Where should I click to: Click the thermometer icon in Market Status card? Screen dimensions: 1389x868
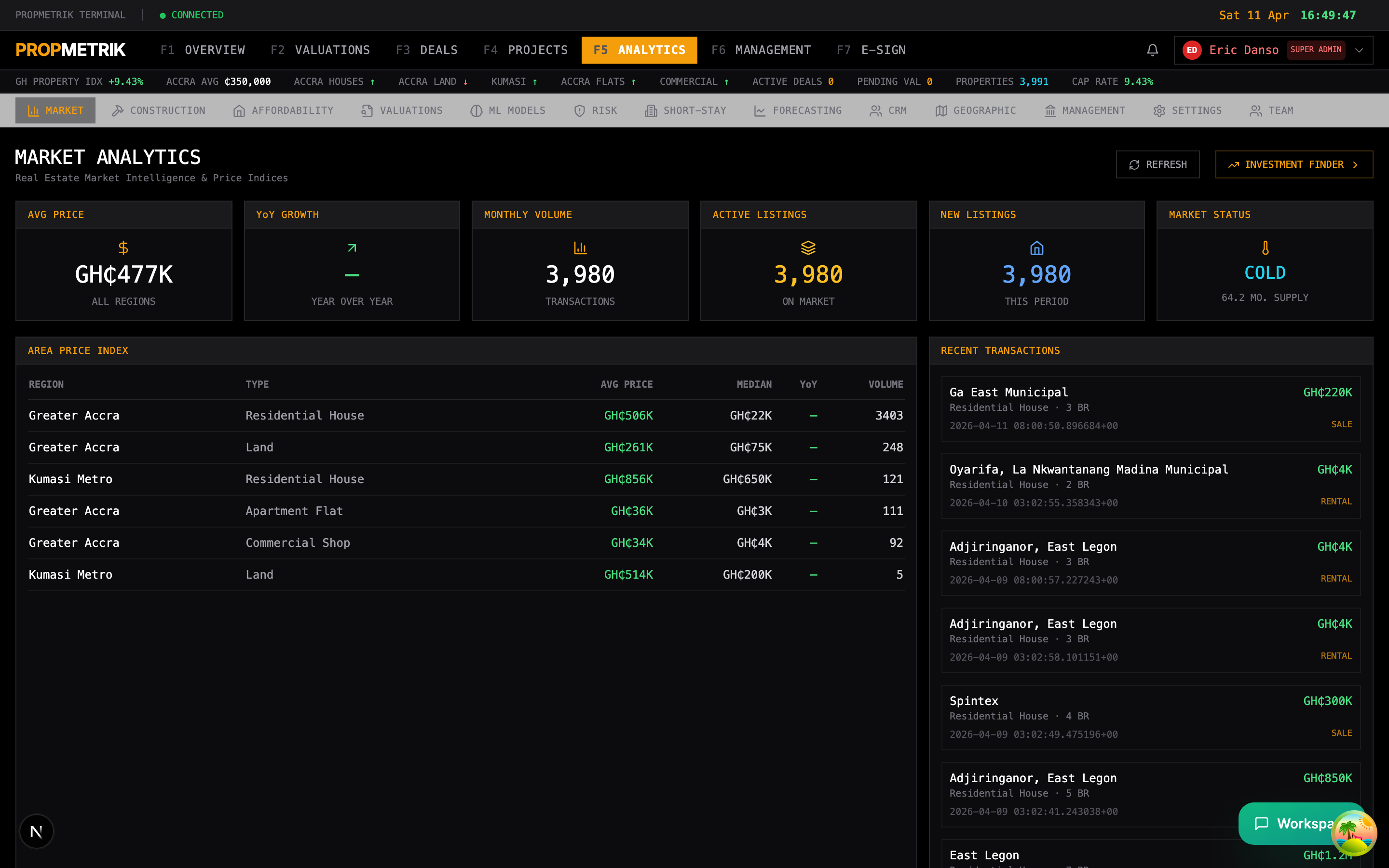coord(1265,248)
